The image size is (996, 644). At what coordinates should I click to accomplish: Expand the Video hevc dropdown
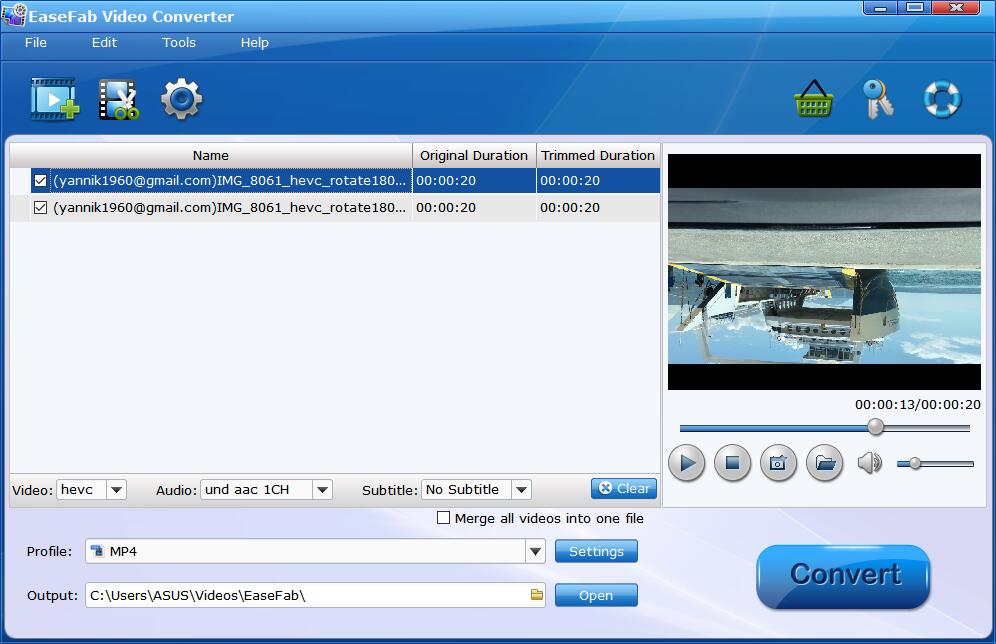pos(116,490)
